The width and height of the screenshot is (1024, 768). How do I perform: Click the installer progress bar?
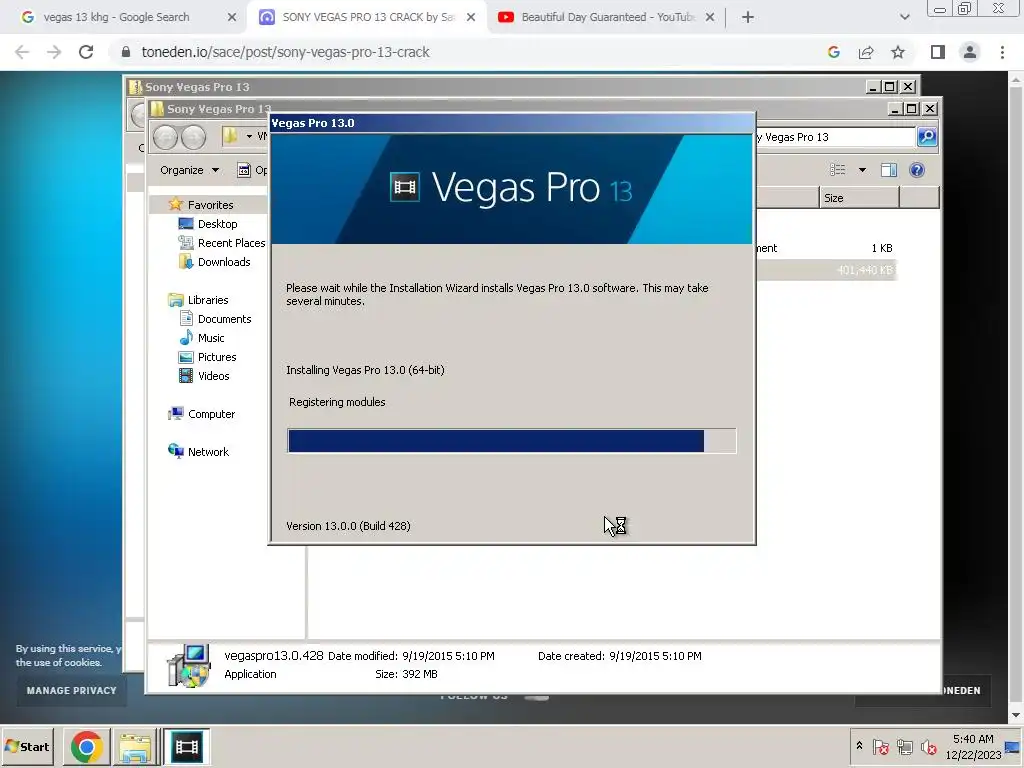tap(511, 441)
